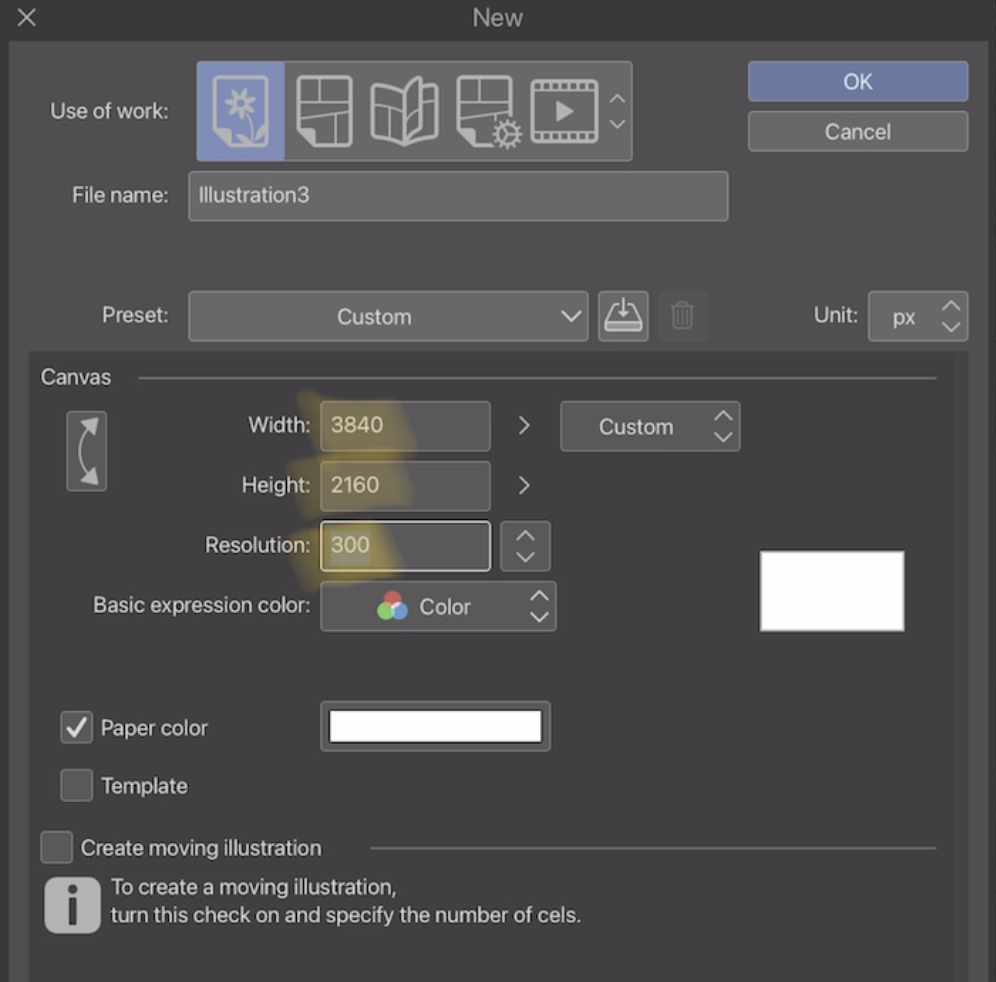Click the register preset save icon
The image size is (996, 982).
[623, 316]
